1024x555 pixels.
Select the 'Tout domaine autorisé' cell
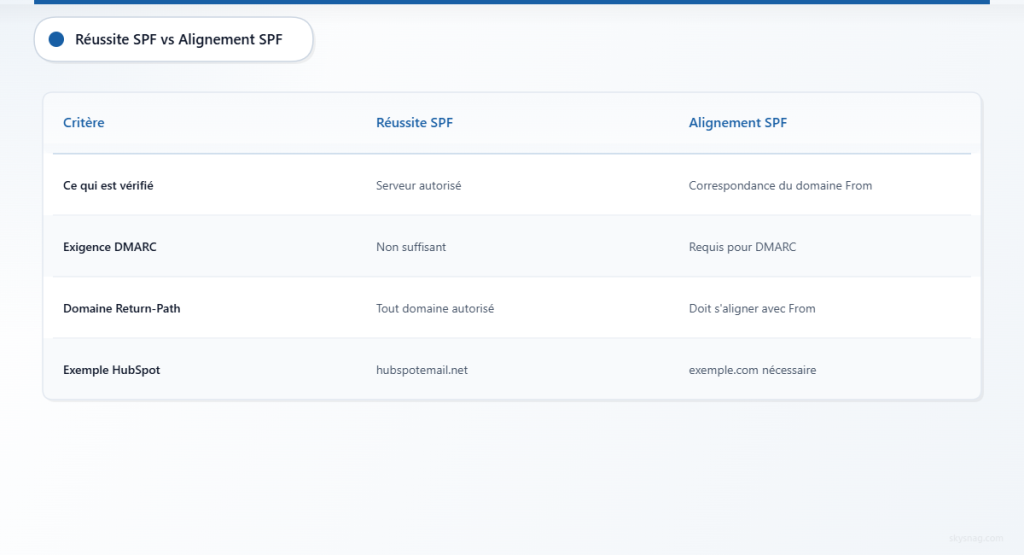(434, 308)
